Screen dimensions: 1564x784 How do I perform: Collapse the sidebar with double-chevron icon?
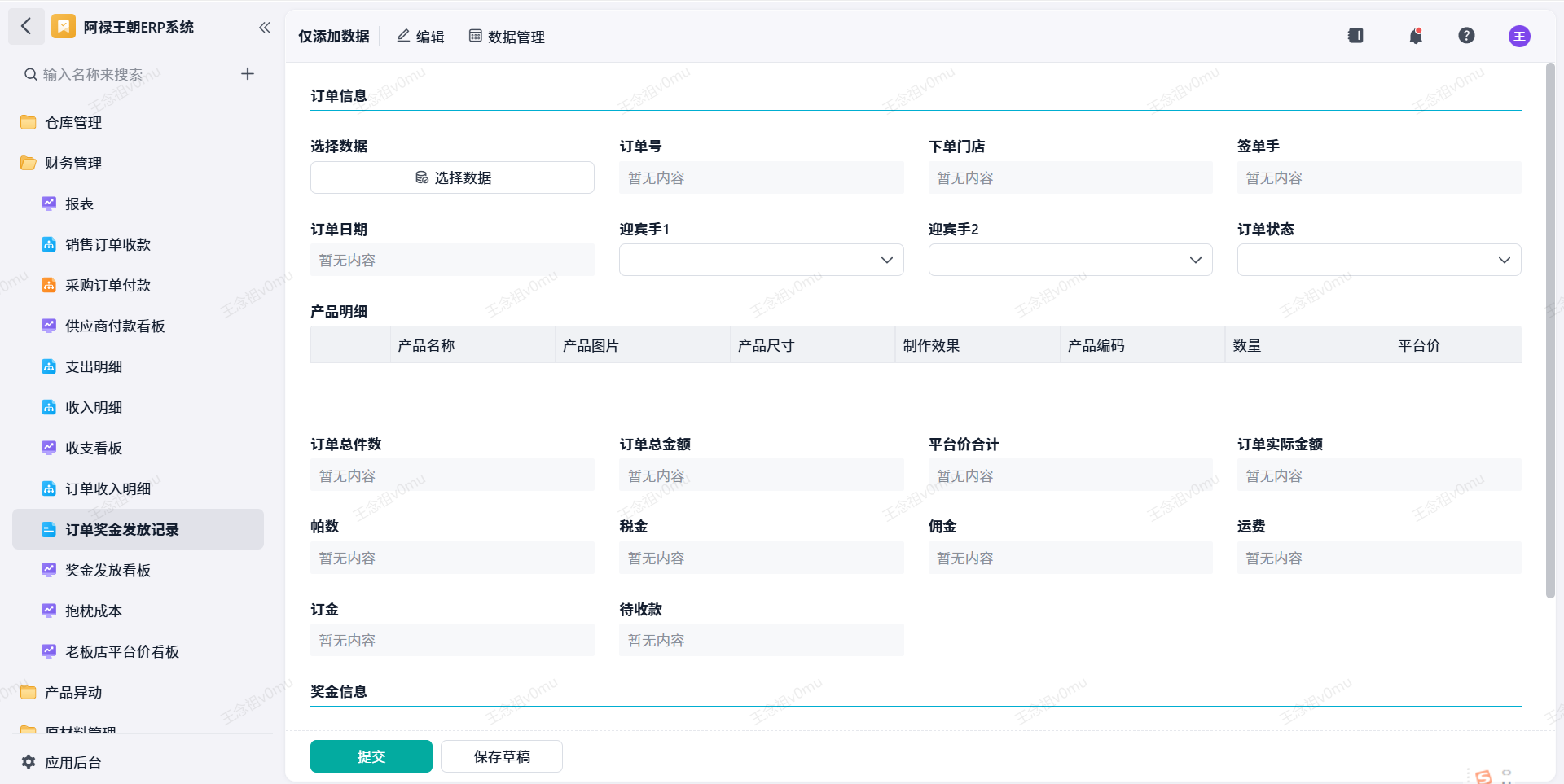pyautogui.click(x=265, y=28)
